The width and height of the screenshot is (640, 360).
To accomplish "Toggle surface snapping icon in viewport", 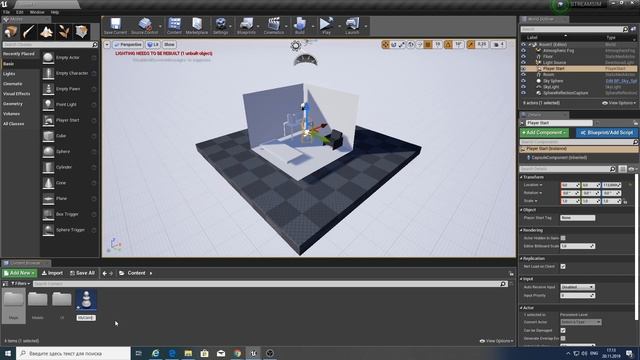I will pos(419,44).
